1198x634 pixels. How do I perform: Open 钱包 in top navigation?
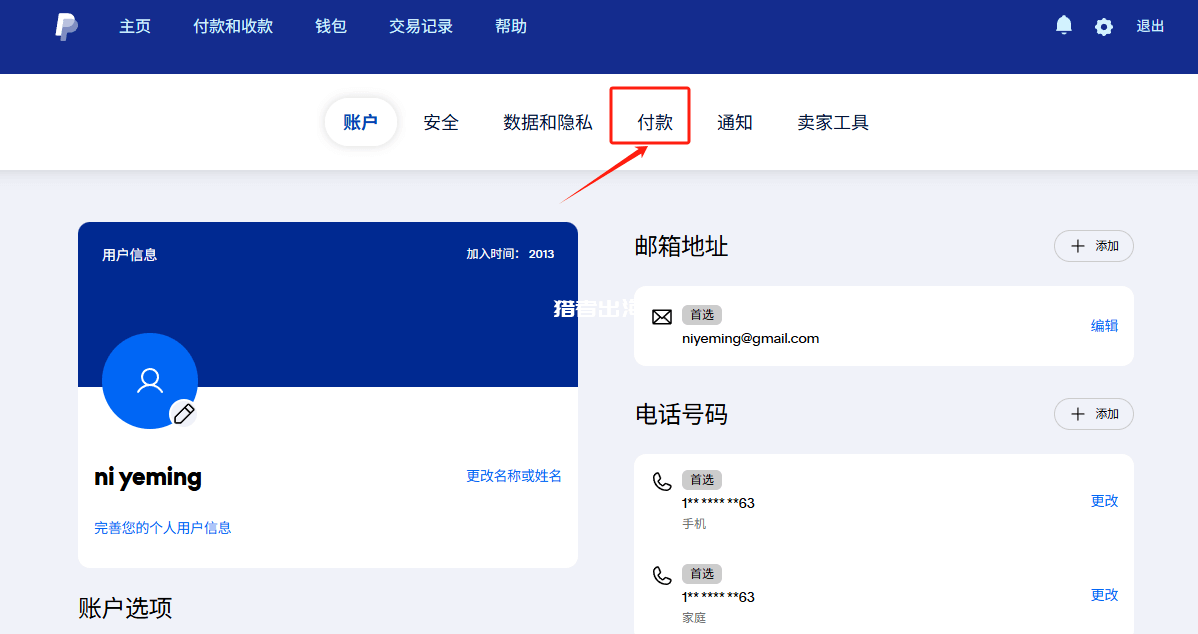click(x=331, y=26)
